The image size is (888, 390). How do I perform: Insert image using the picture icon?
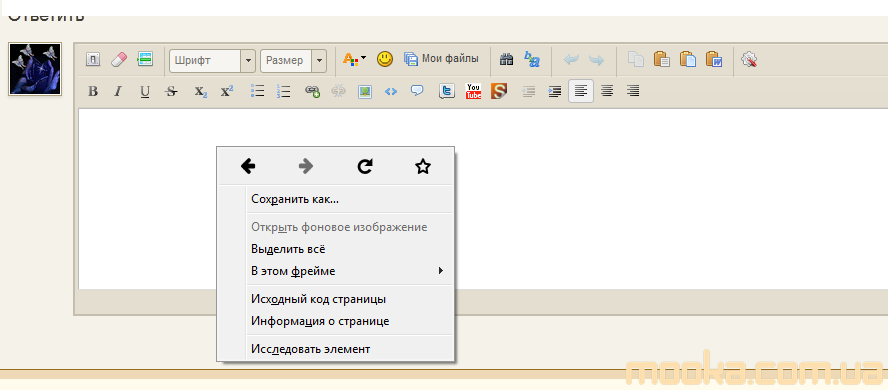[x=365, y=91]
